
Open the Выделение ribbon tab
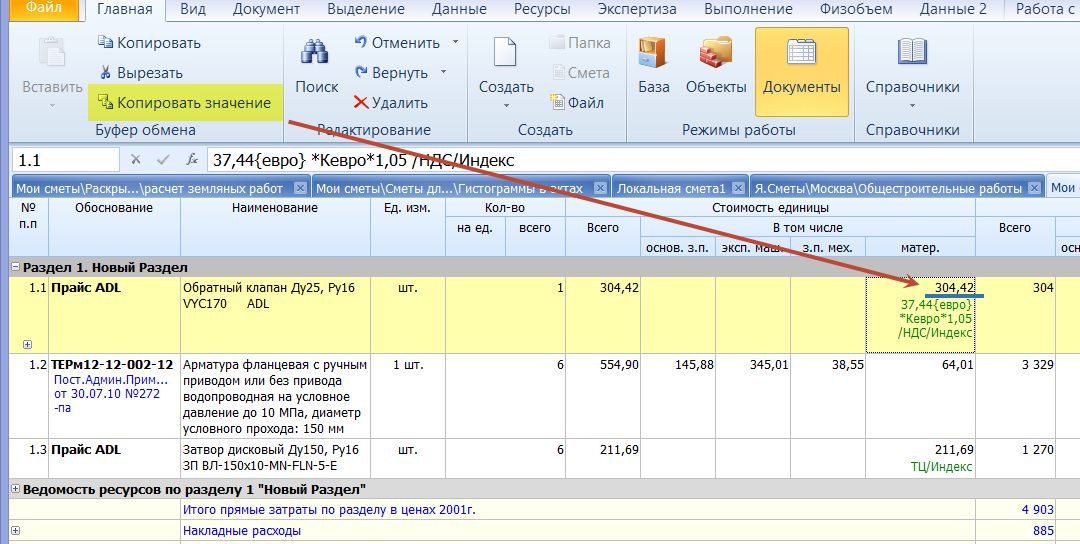coord(366,10)
